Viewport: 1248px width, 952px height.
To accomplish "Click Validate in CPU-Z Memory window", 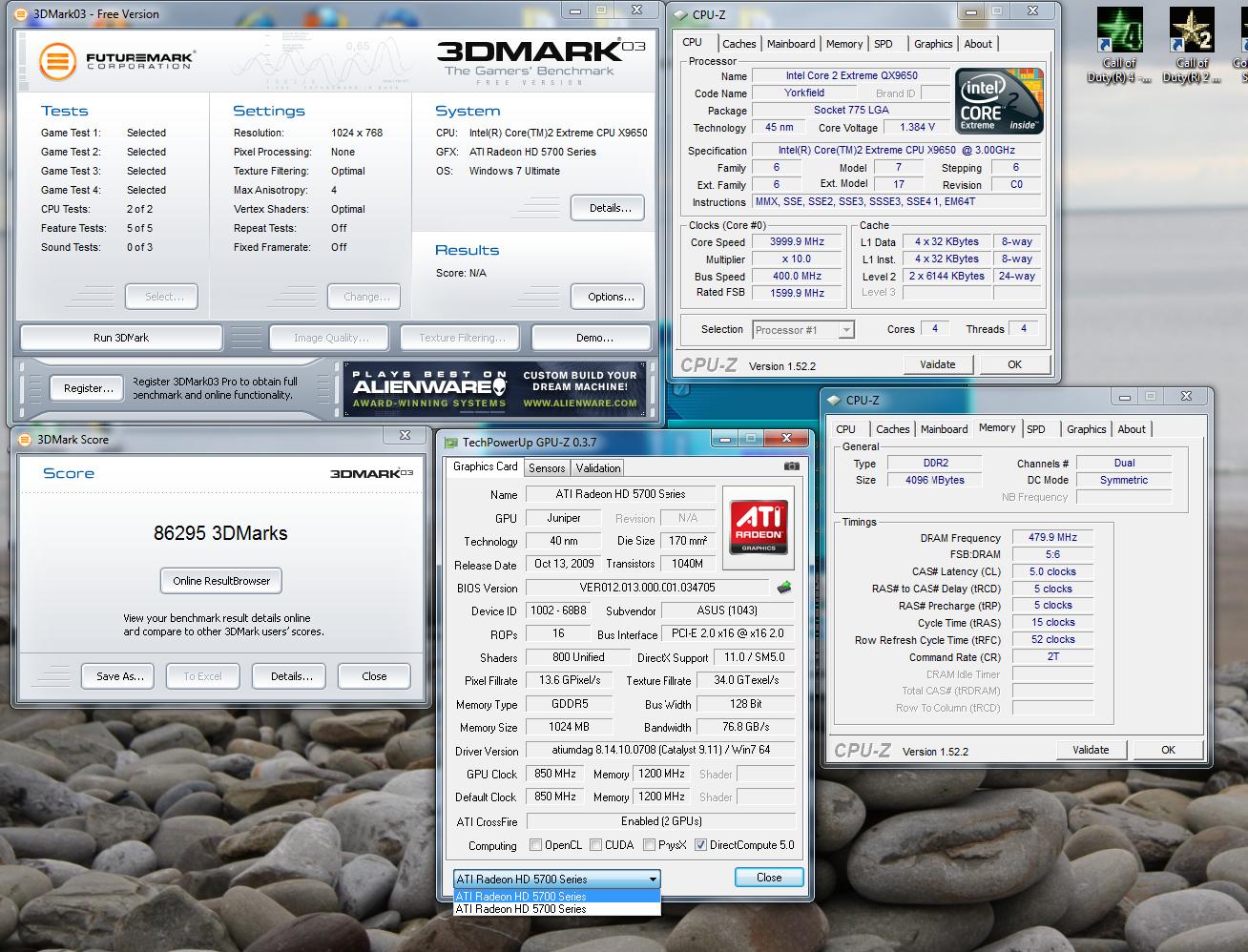I will 1091,750.
